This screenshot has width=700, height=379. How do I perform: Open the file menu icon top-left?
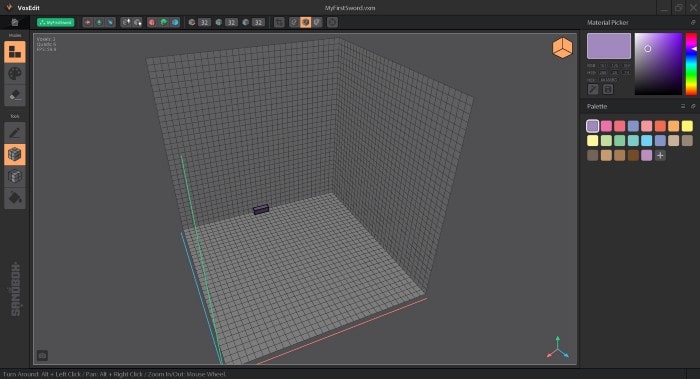pos(15,22)
